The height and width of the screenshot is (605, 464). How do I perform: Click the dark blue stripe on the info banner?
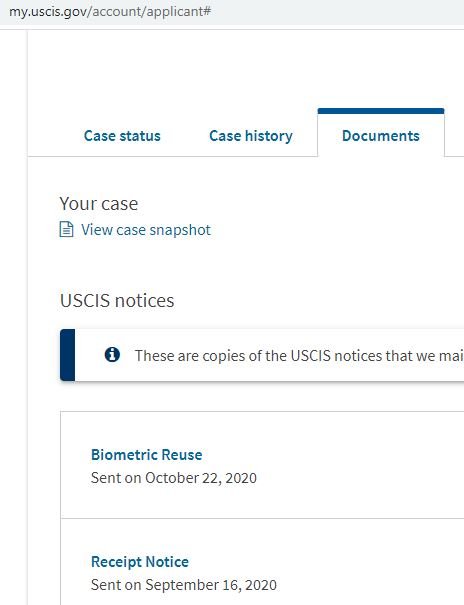[x=67, y=355]
